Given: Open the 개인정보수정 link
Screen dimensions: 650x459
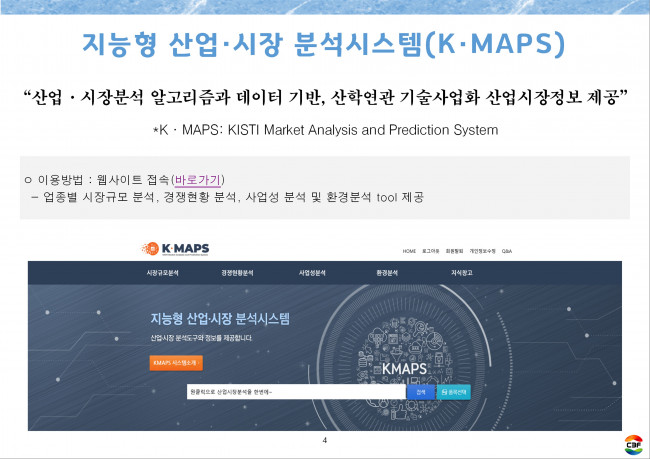Looking at the screenshot, I should point(482,251).
